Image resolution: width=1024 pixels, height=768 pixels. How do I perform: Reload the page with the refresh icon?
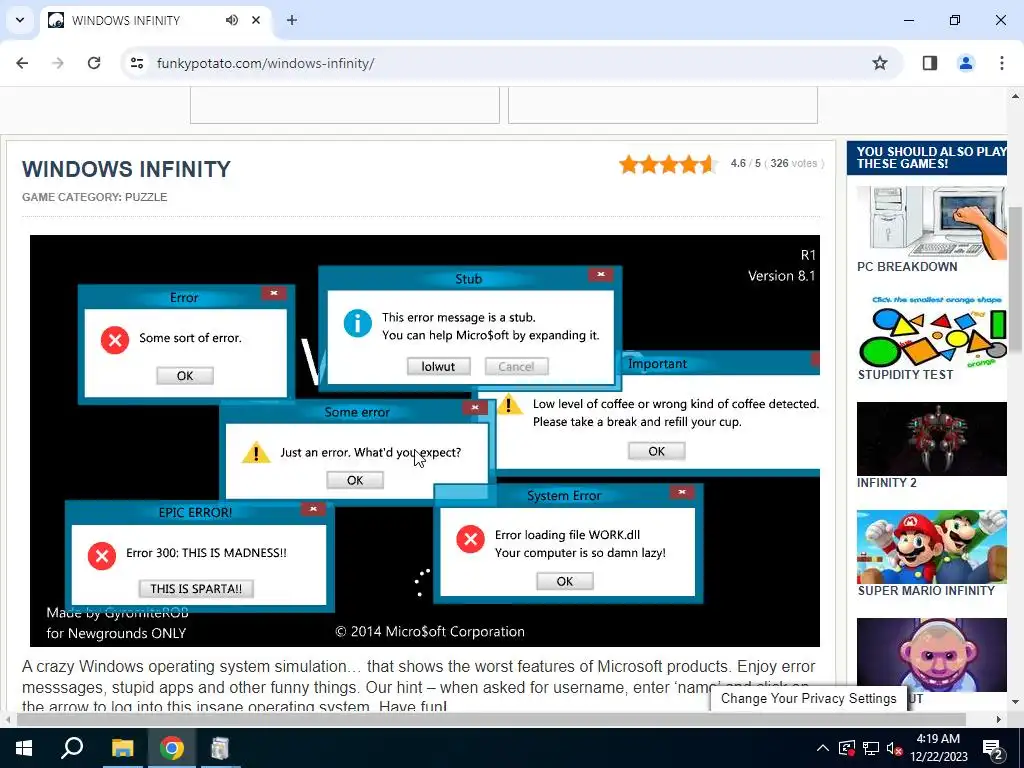click(x=94, y=63)
